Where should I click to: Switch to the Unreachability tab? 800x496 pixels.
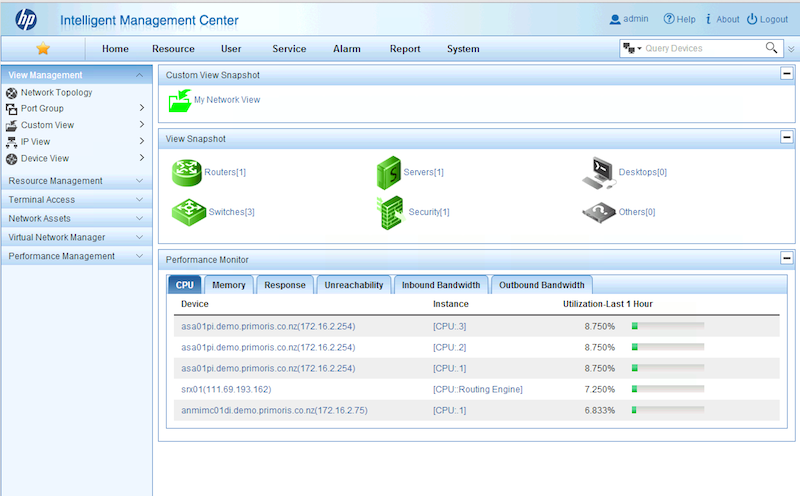click(x=354, y=285)
